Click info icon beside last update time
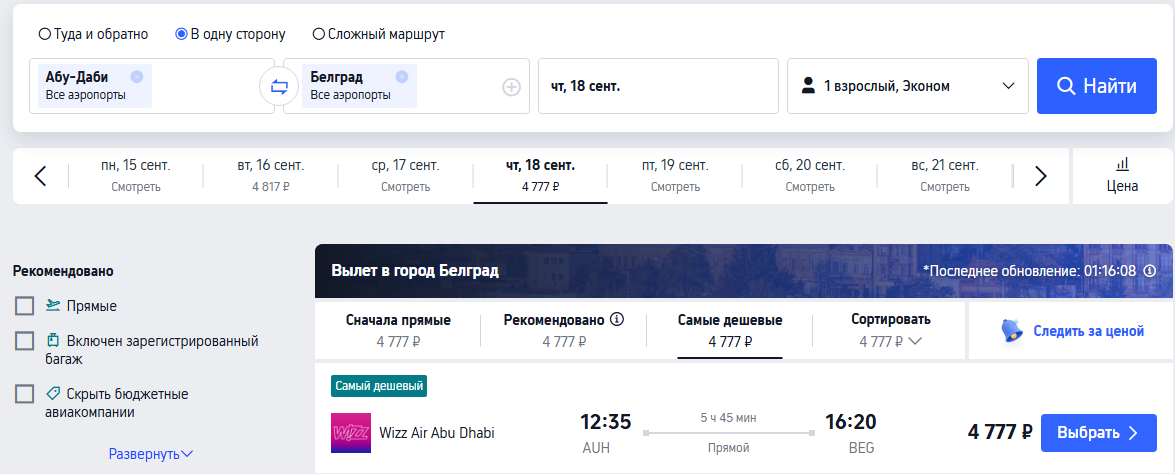The width and height of the screenshot is (1175, 474). point(1150,270)
